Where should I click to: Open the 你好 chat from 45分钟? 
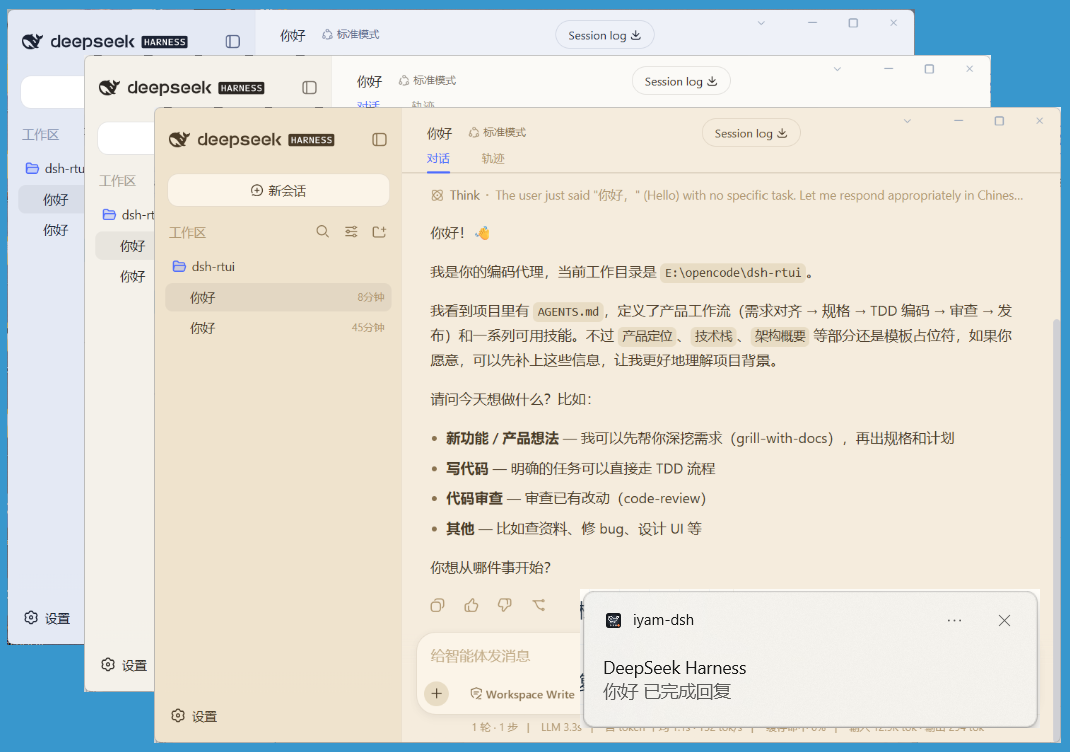[x=278, y=328]
